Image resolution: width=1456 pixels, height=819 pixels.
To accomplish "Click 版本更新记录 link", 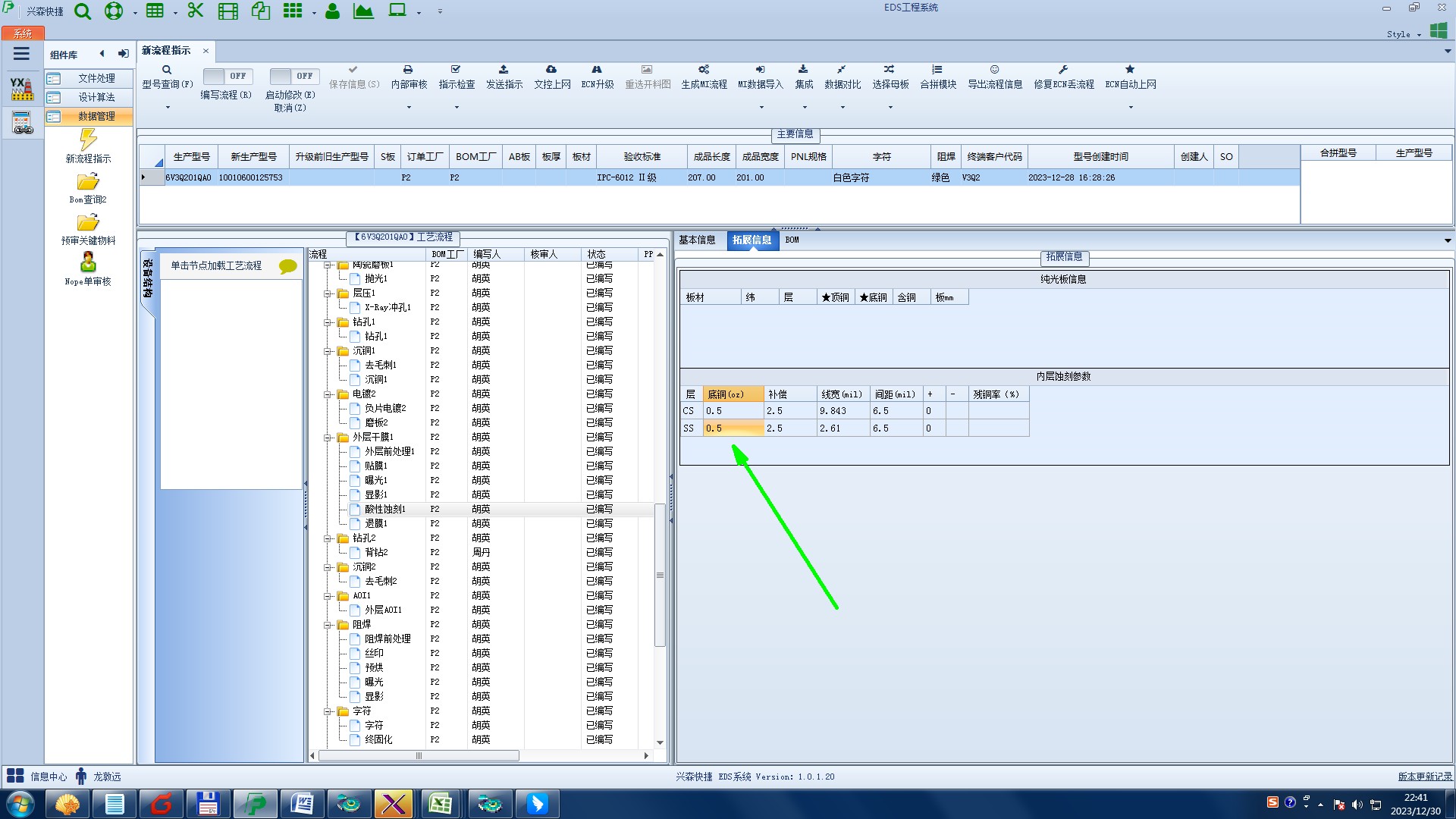I will [x=1425, y=777].
